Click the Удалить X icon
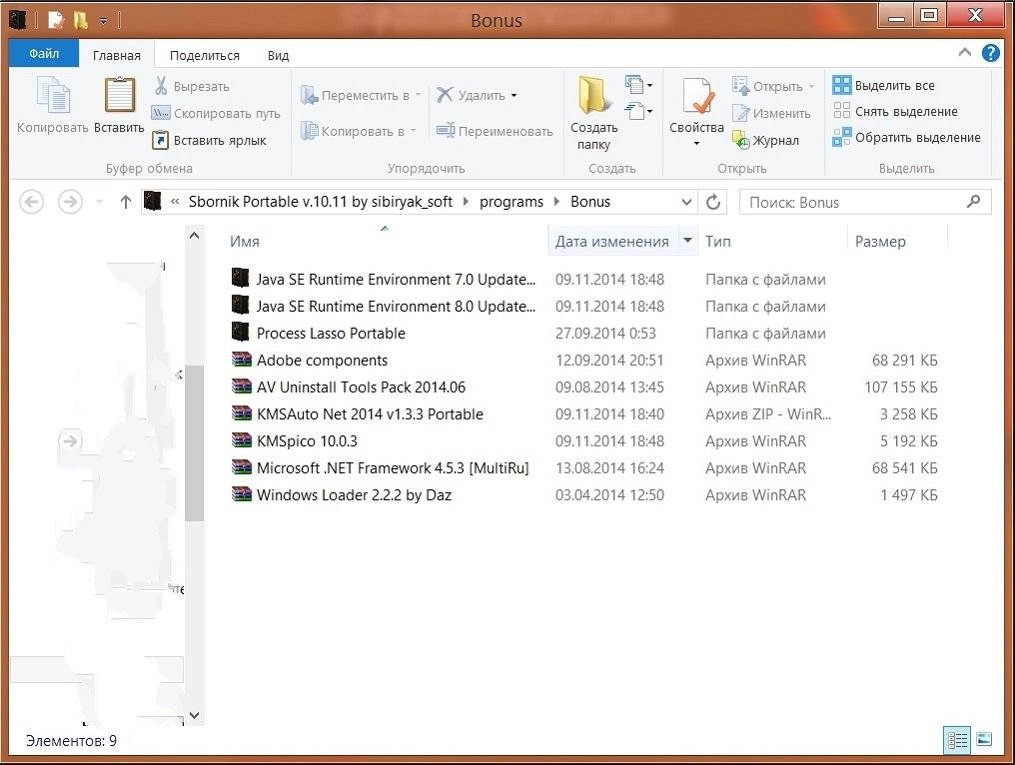The height and width of the screenshot is (765, 1015). tap(444, 95)
